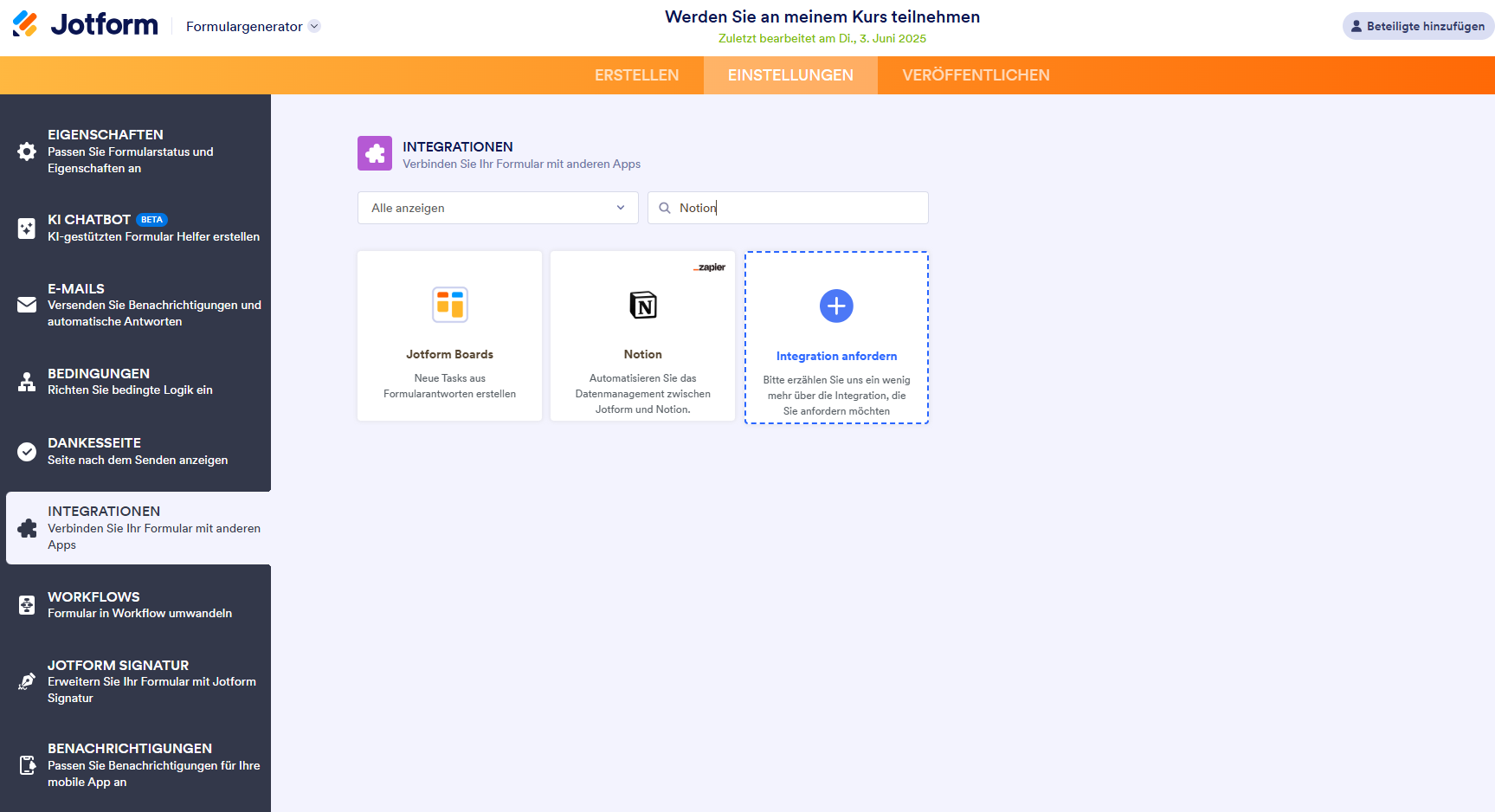Click the Workflows icon in sidebar
Viewport: 1495px width, 812px height.
tap(27, 605)
